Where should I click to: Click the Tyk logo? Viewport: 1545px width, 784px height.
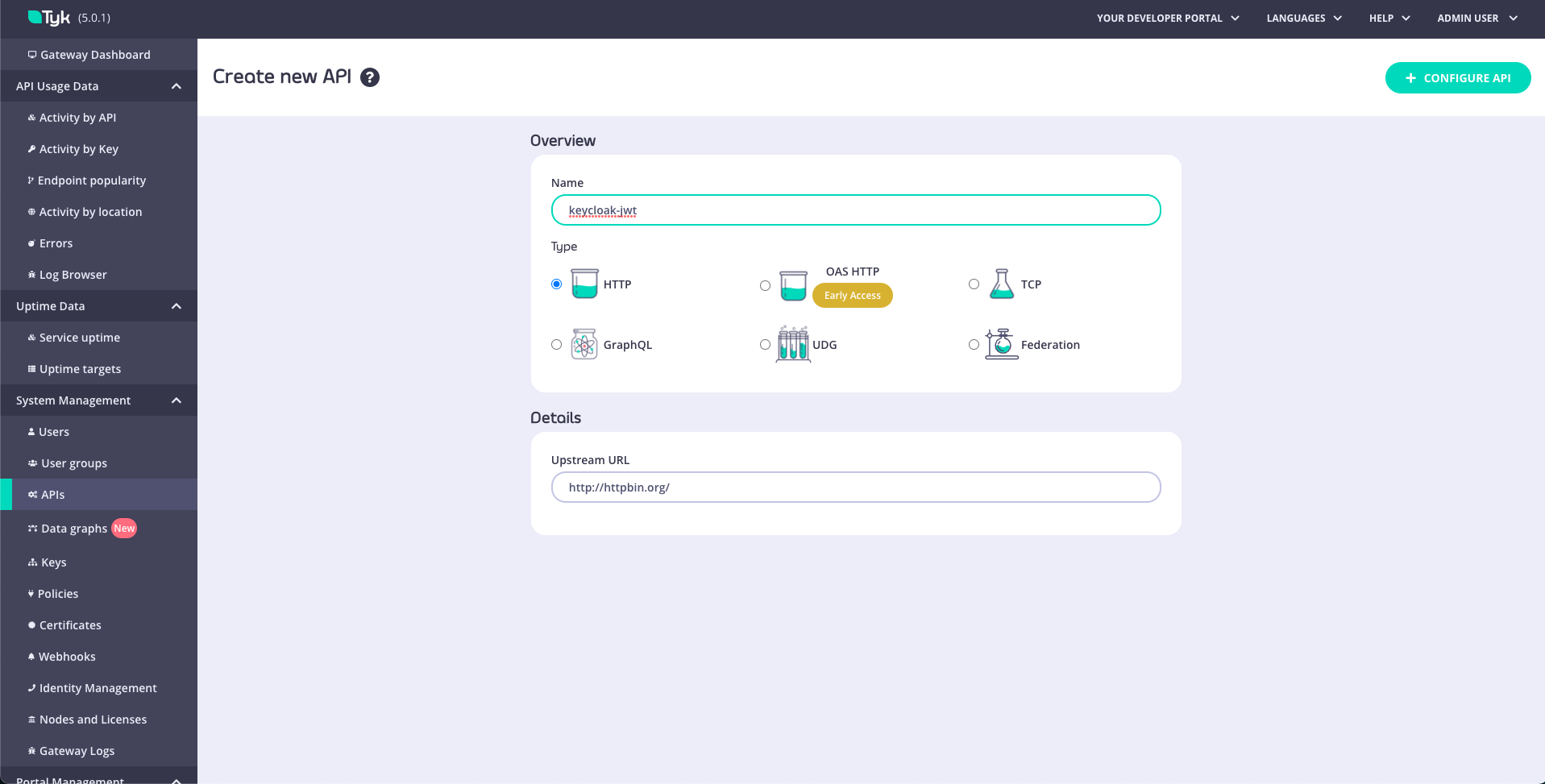click(x=49, y=18)
